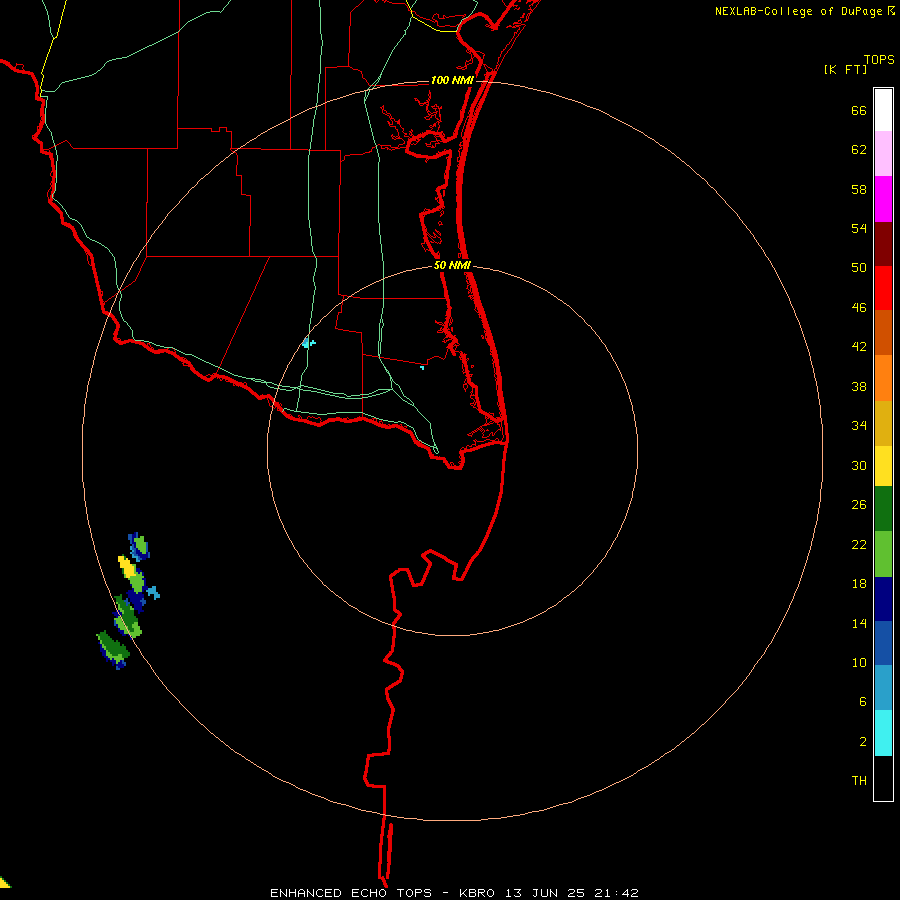This screenshot has width=900, height=900.
Task: Click the small cyan echo inside 50 NMI ring
Action: coord(309,343)
